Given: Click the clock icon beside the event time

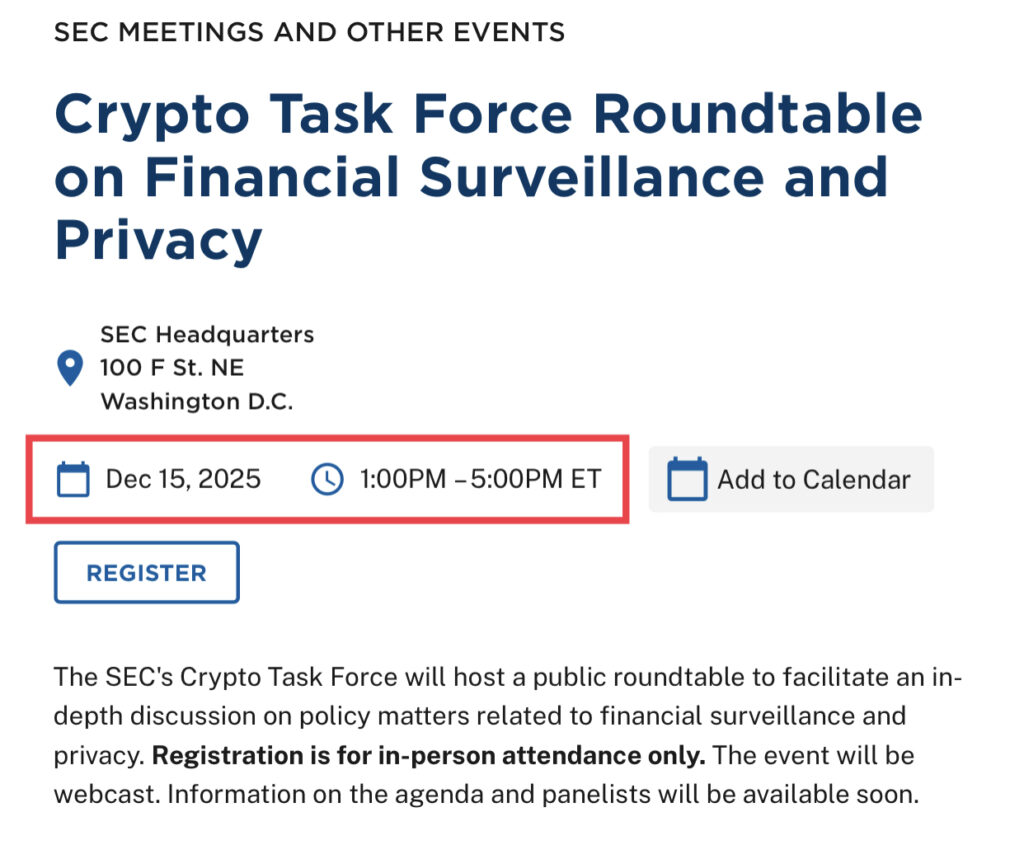Looking at the screenshot, I should (327, 479).
